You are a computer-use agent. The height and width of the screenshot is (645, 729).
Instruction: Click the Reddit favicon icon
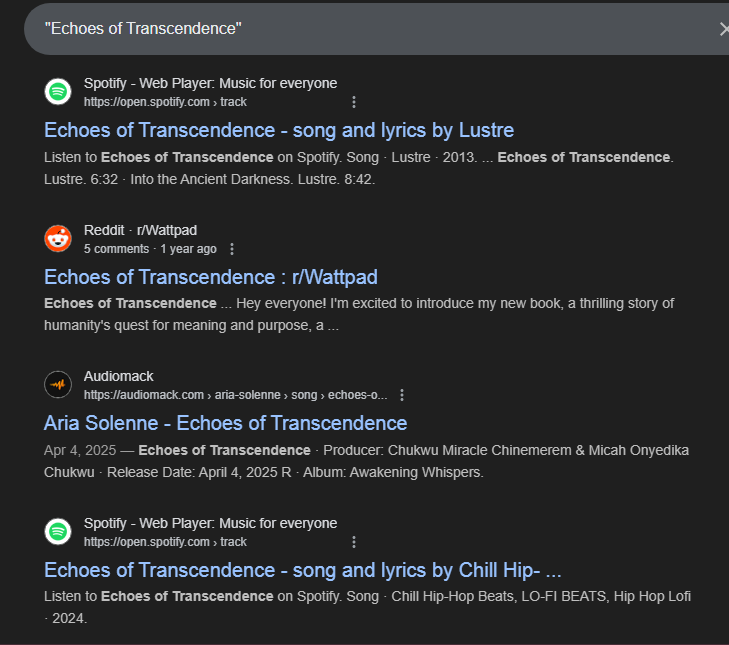[58, 239]
